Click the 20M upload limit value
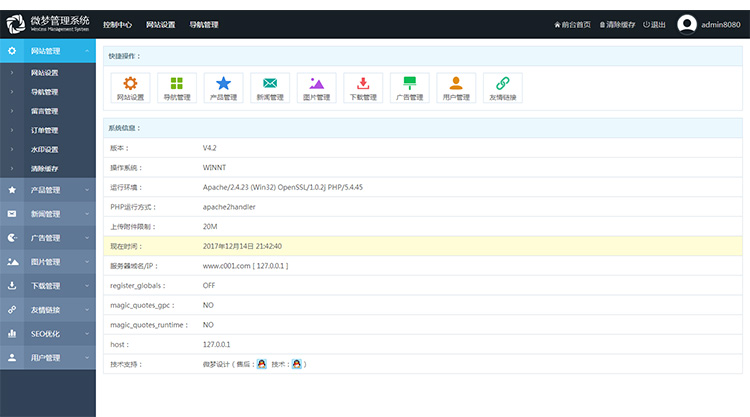750x417 pixels. tap(210, 226)
